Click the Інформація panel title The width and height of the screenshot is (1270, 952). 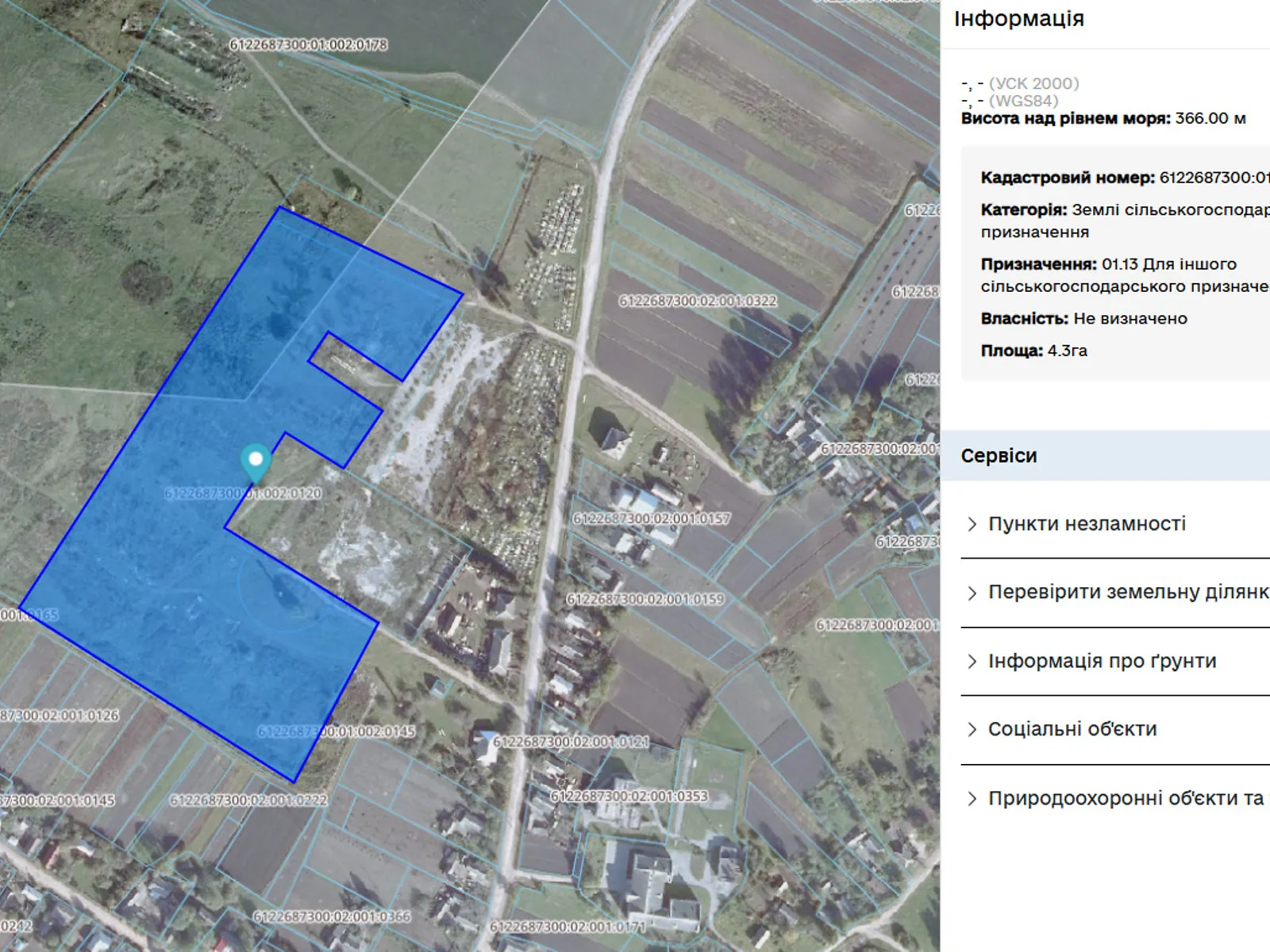[x=1018, y=19]
